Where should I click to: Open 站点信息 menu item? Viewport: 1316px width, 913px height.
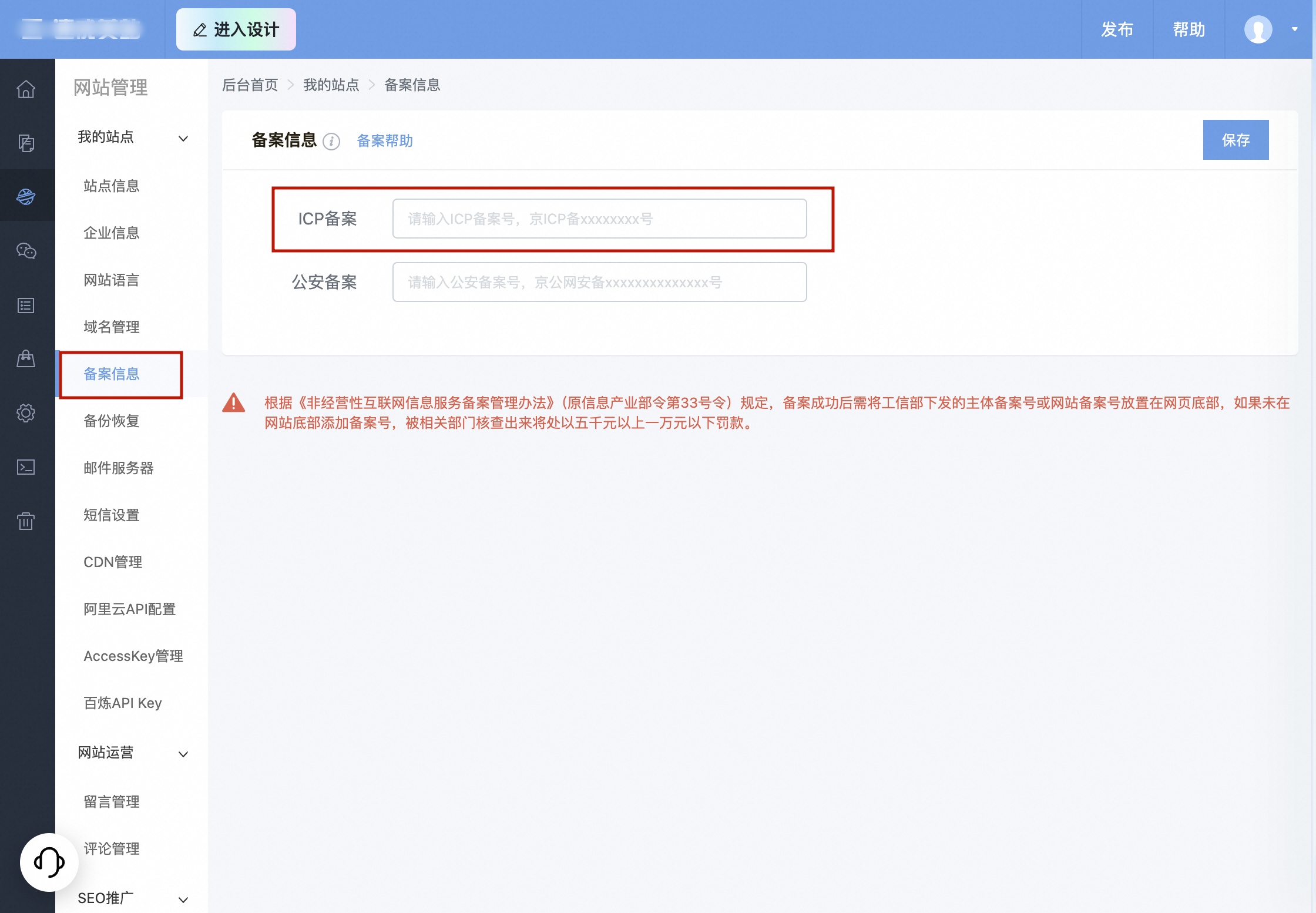pos(112,186)
